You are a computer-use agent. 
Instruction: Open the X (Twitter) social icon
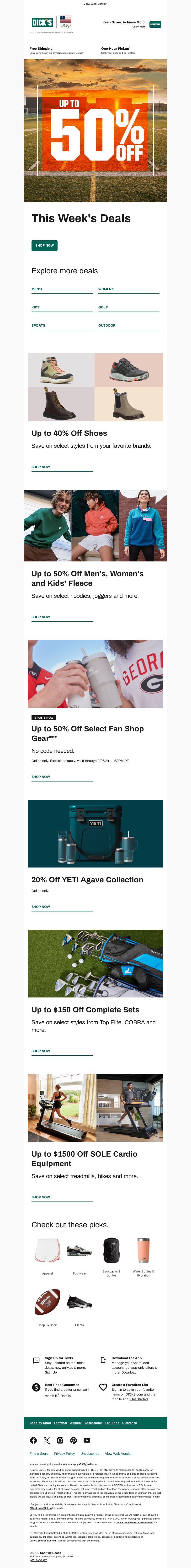coord(47,1440)
